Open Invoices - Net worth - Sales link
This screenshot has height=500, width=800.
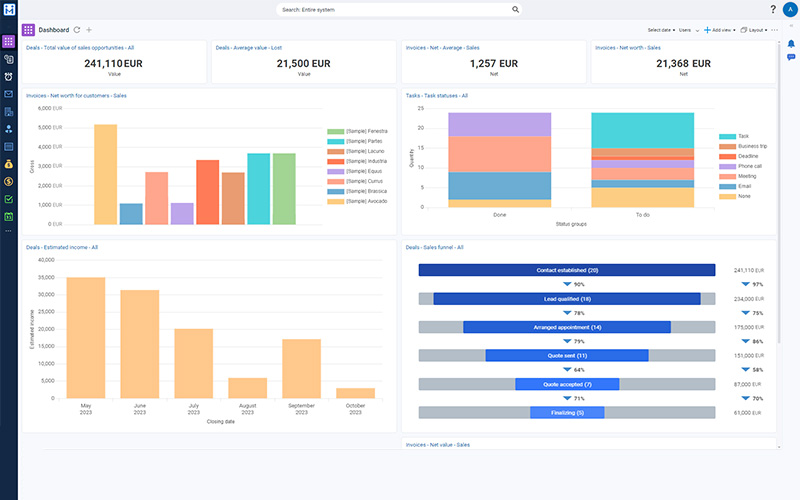coord(628,48)
